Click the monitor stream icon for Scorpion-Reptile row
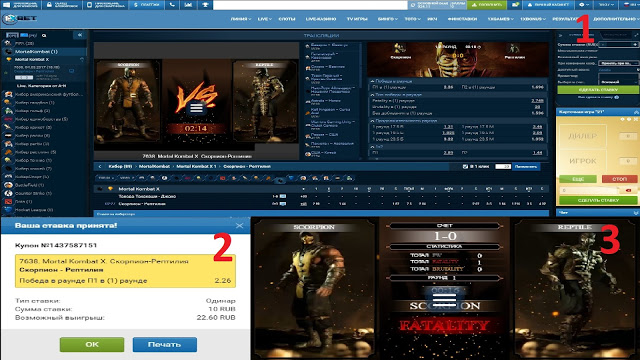Image resolution: width=640 pixels, height=360 pixels. pos(282,204)
